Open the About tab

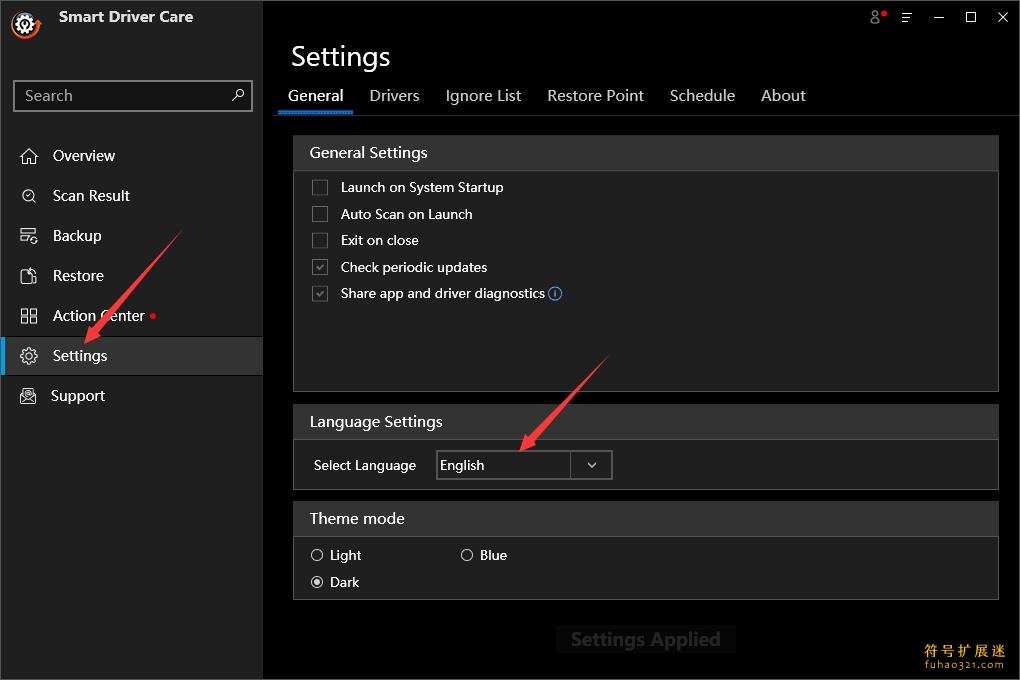[x=783, y=96]
